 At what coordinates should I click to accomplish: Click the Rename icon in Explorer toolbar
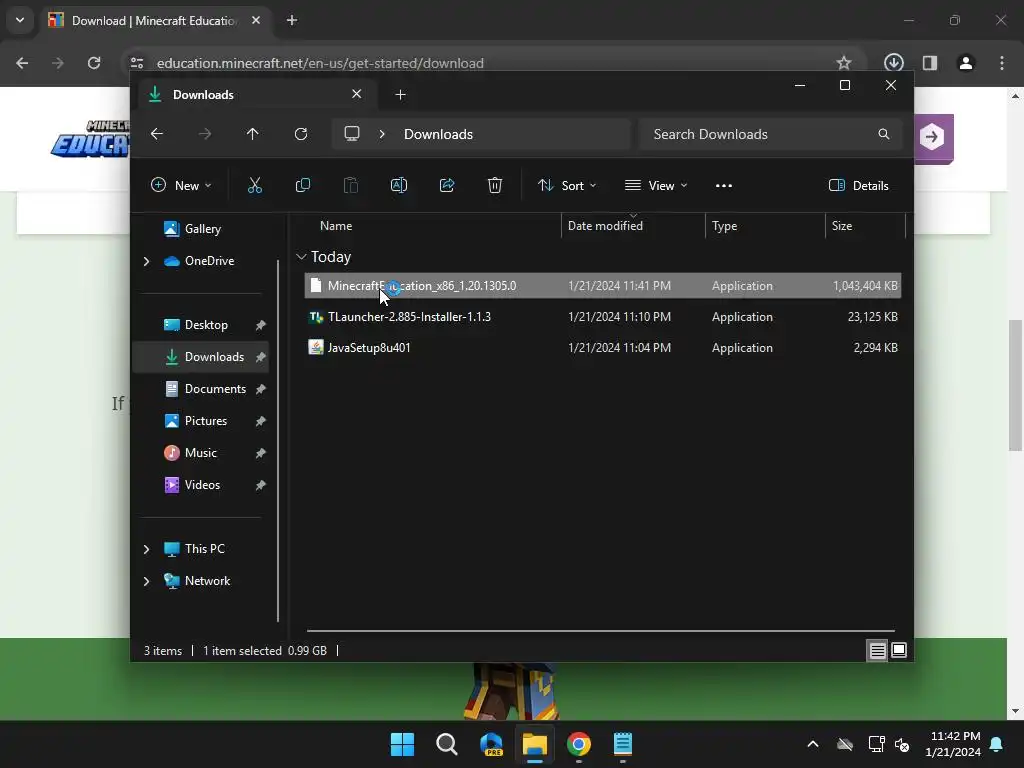(x=398, y=185)
